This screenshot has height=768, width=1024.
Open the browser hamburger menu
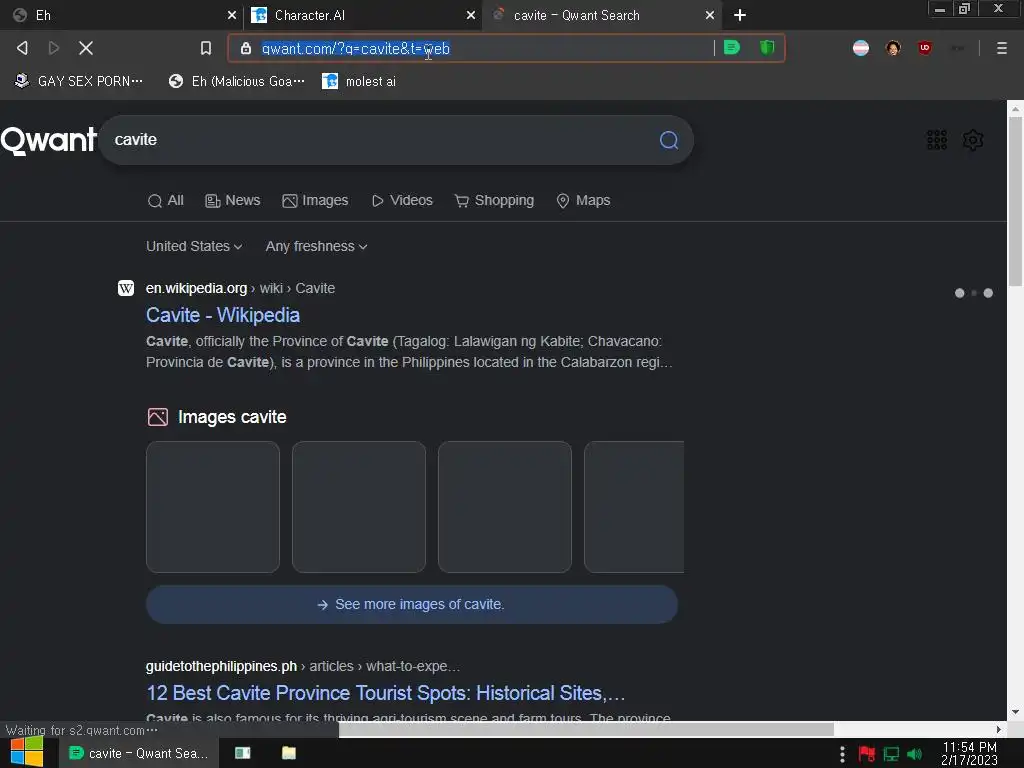tap(1001, 48)
